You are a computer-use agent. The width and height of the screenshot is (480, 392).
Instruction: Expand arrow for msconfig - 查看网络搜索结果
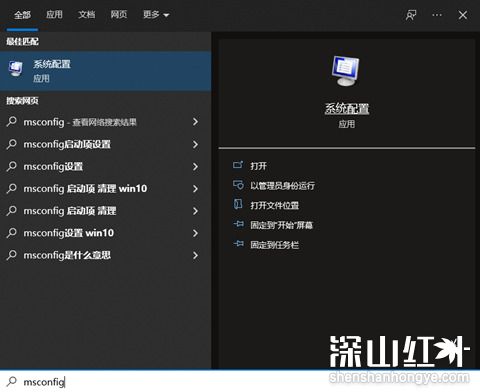tap(195, 122)
